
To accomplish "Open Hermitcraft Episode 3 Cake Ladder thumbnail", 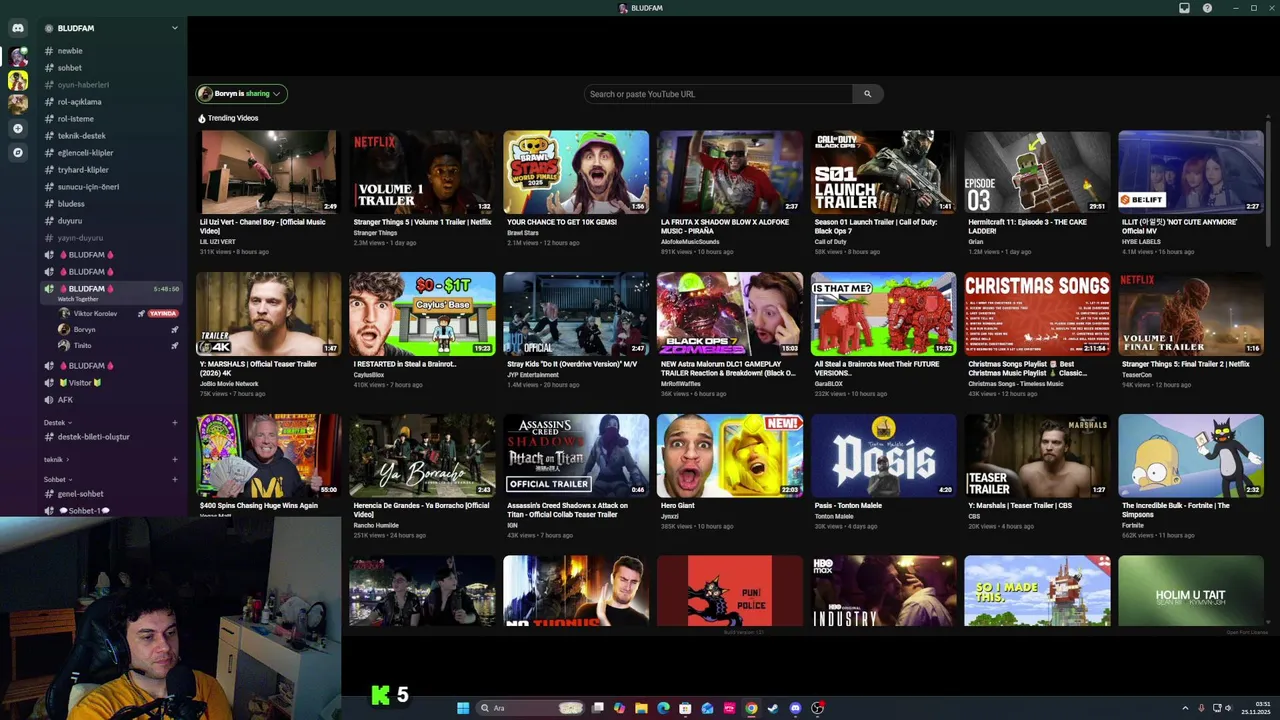I will point(1037,172).
